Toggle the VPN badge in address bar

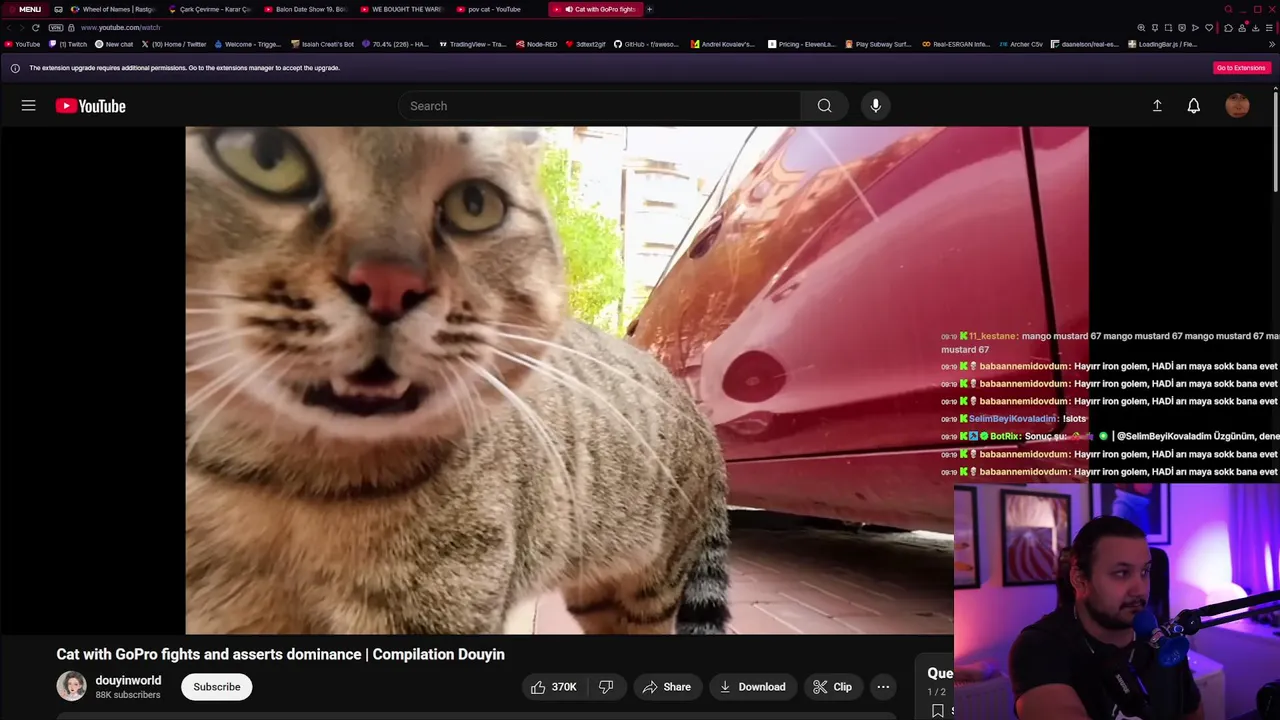click(x=56, y=28)
